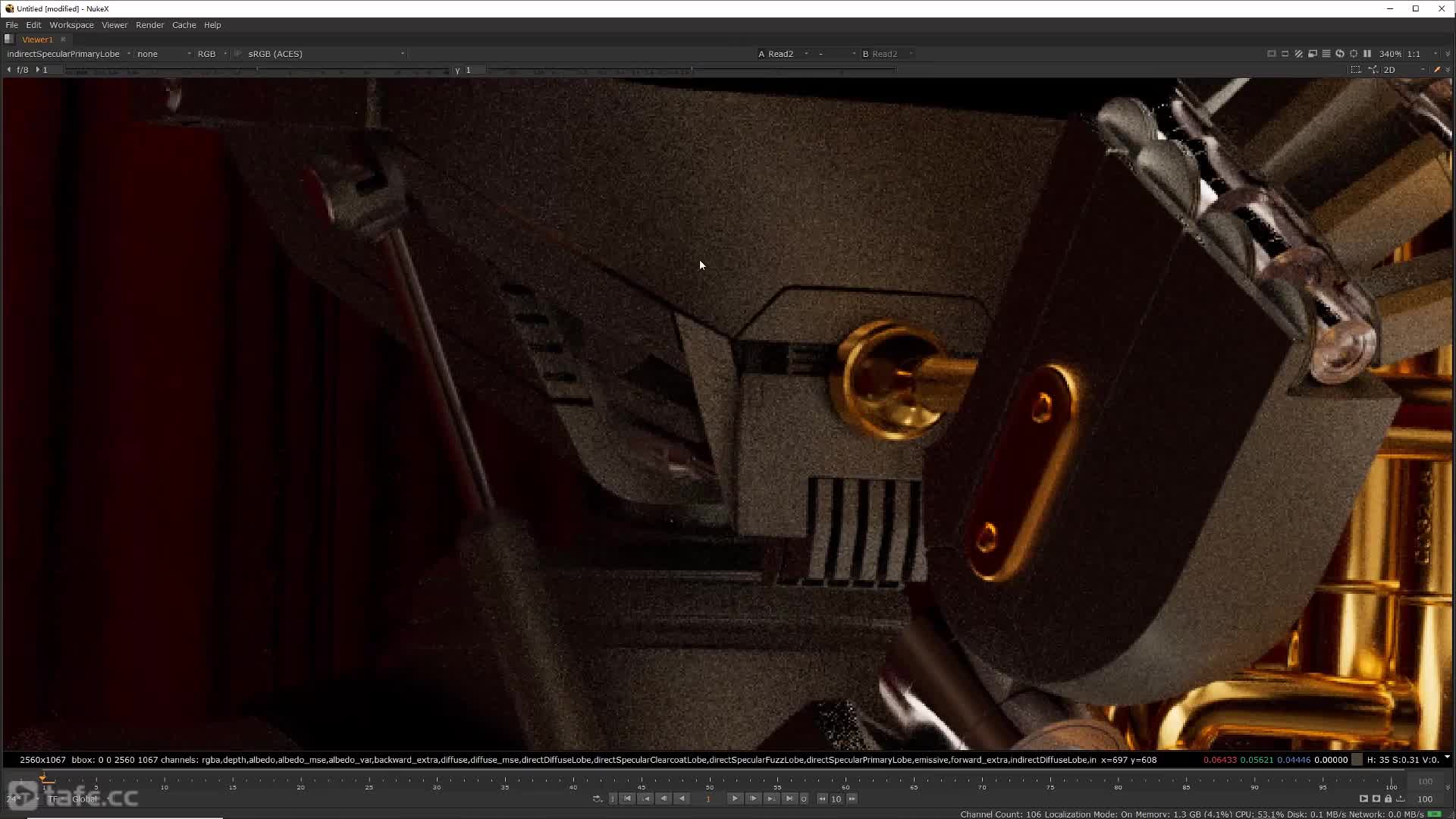Open the Workspace menu
Screen dimensions: 1456x819
(72, 25)
